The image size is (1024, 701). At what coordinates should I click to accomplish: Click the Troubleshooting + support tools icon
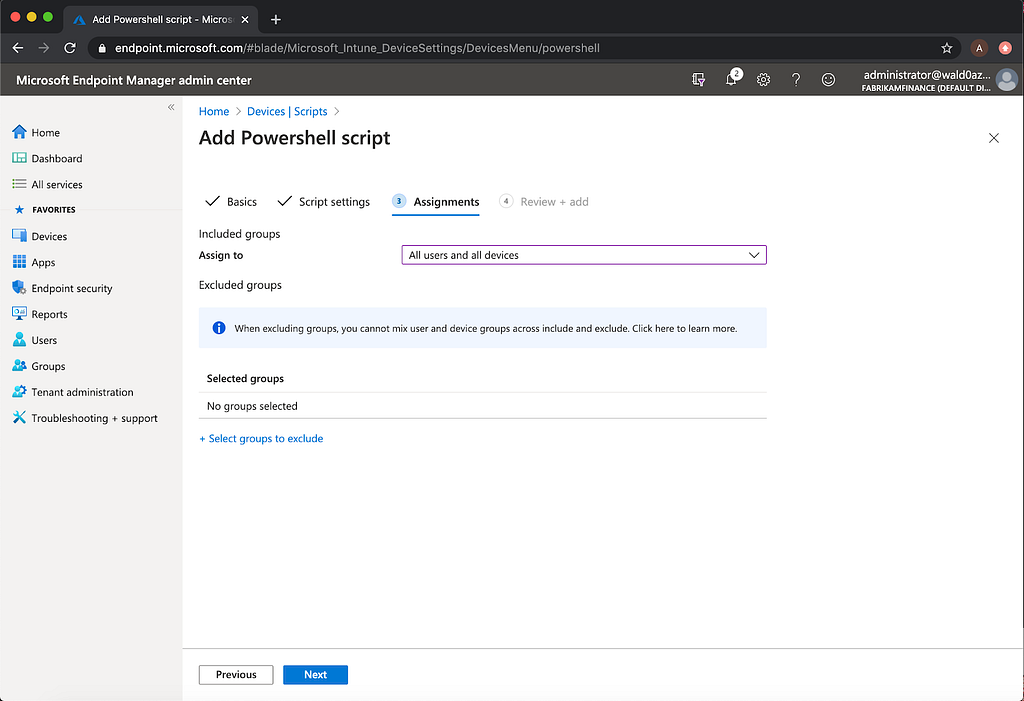pyautogui.click(x=19, y=418)
